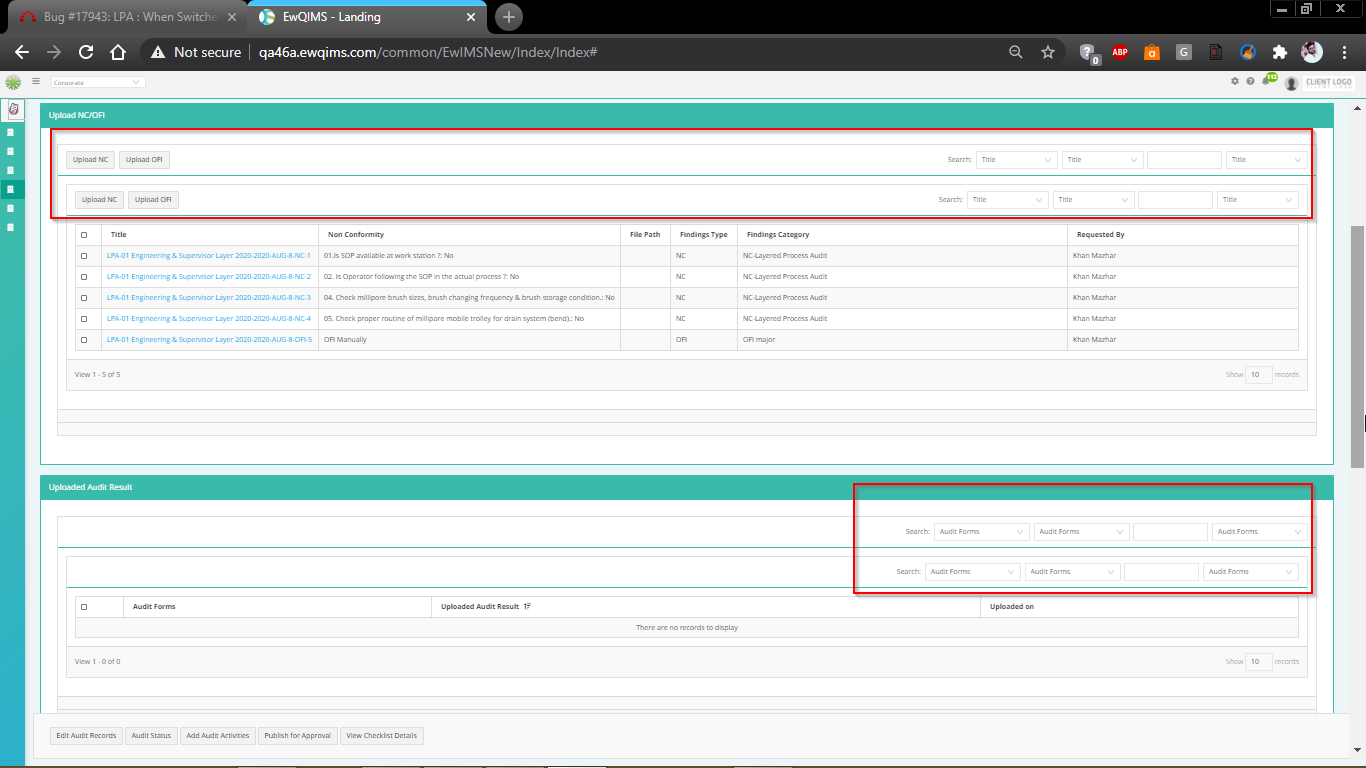The width and height of the screenshot is (1366, 768).
Task: Tick the select-all checkbox in the Title header
Action: (x=84, y=235)
